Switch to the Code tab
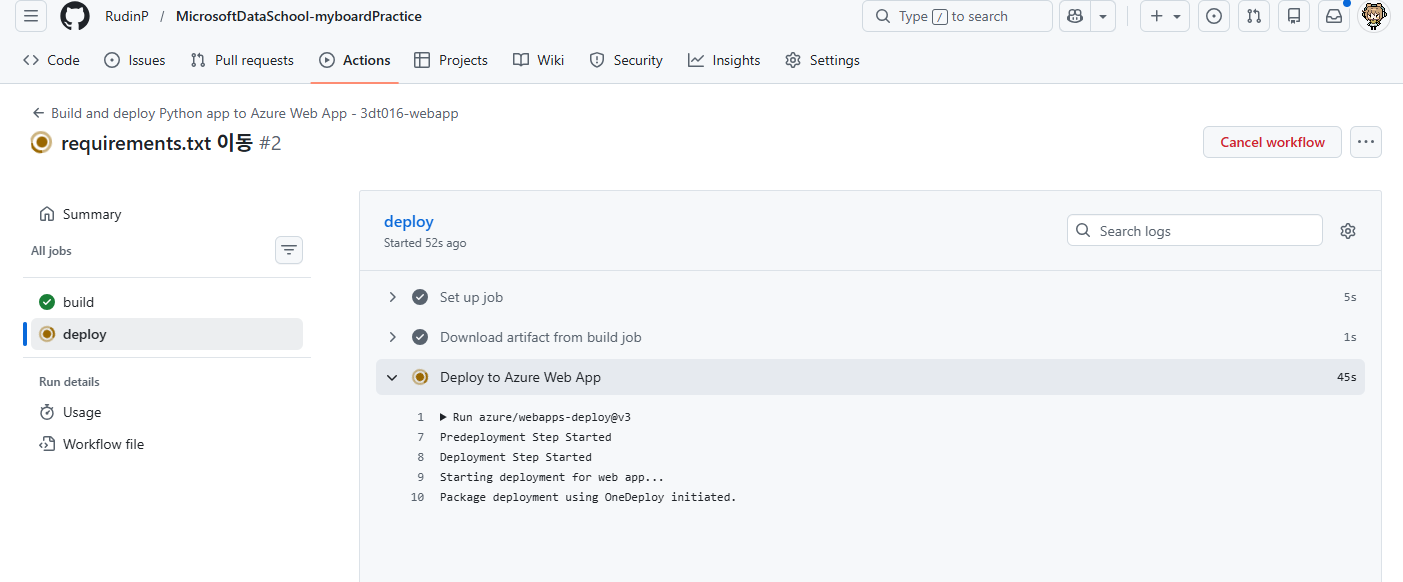Viewport: 1403px width, 582px height. coord(51,60)
